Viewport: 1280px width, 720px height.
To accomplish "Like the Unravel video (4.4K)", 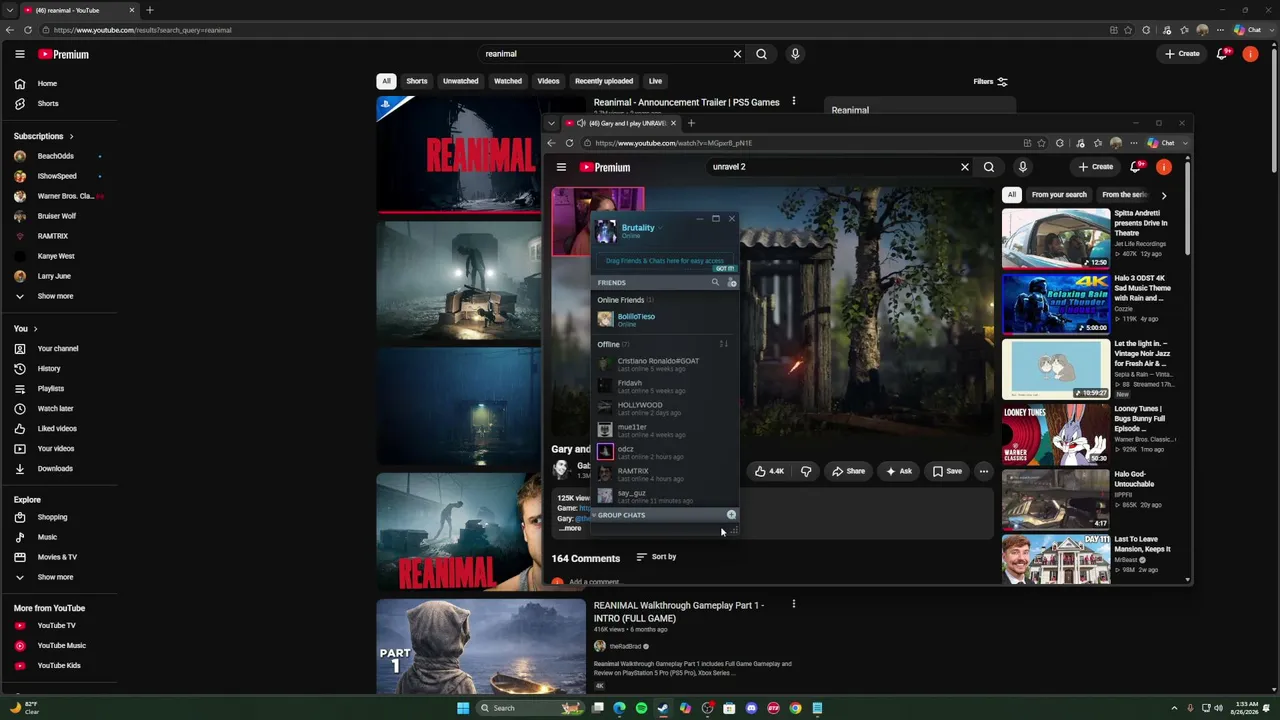I will tap(769, 471).
